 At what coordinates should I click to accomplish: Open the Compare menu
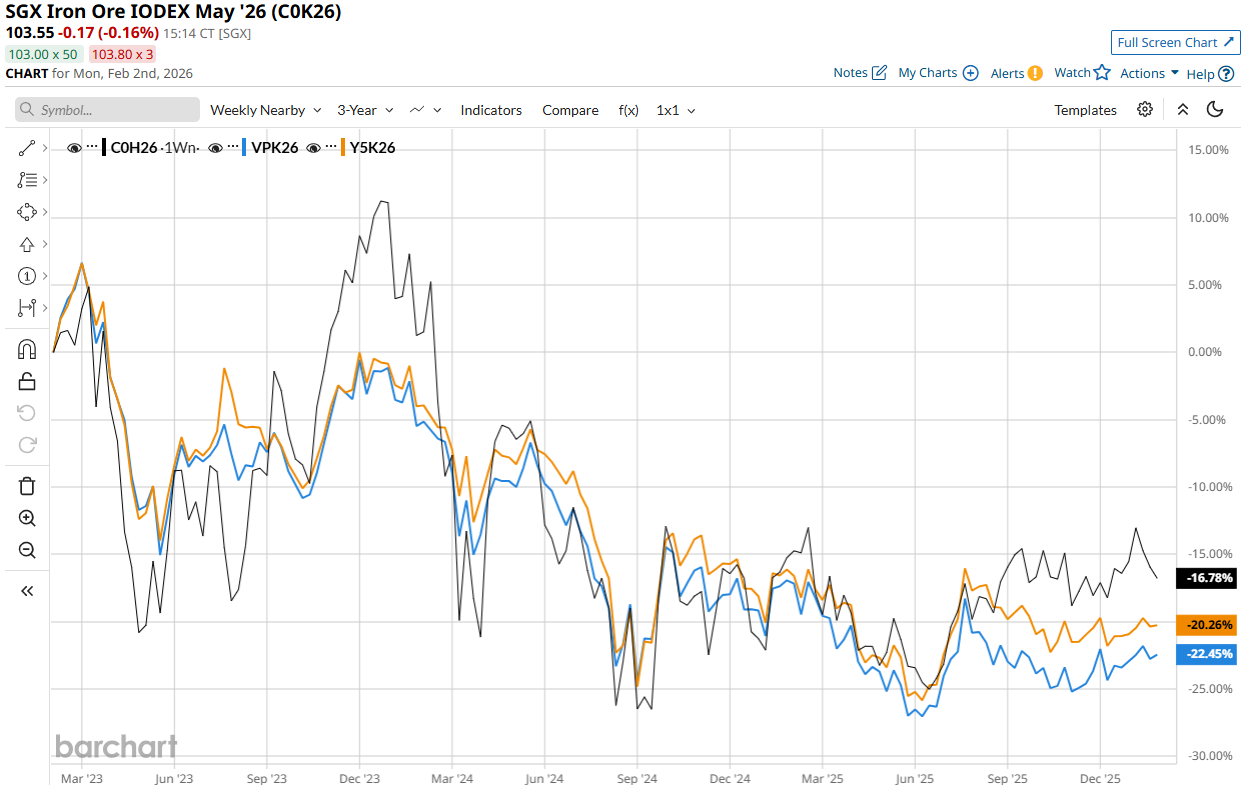tap(570, 110)
